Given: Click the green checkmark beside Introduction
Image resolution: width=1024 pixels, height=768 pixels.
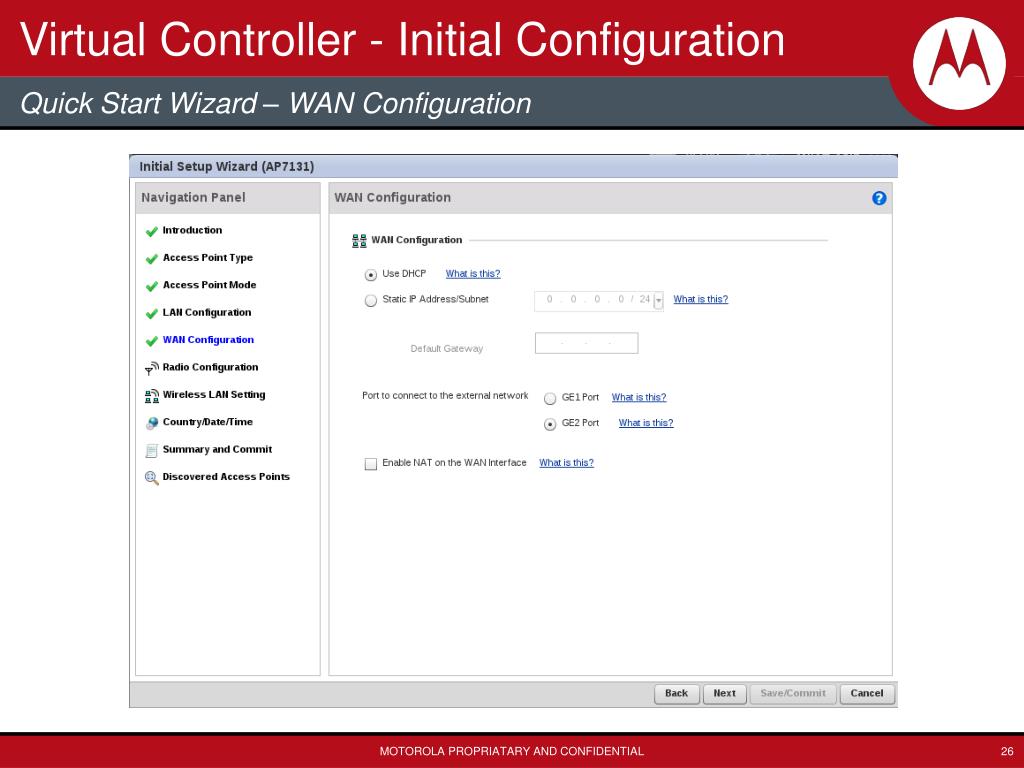Looking at the screenshot, I should click(x=152, y=231).
